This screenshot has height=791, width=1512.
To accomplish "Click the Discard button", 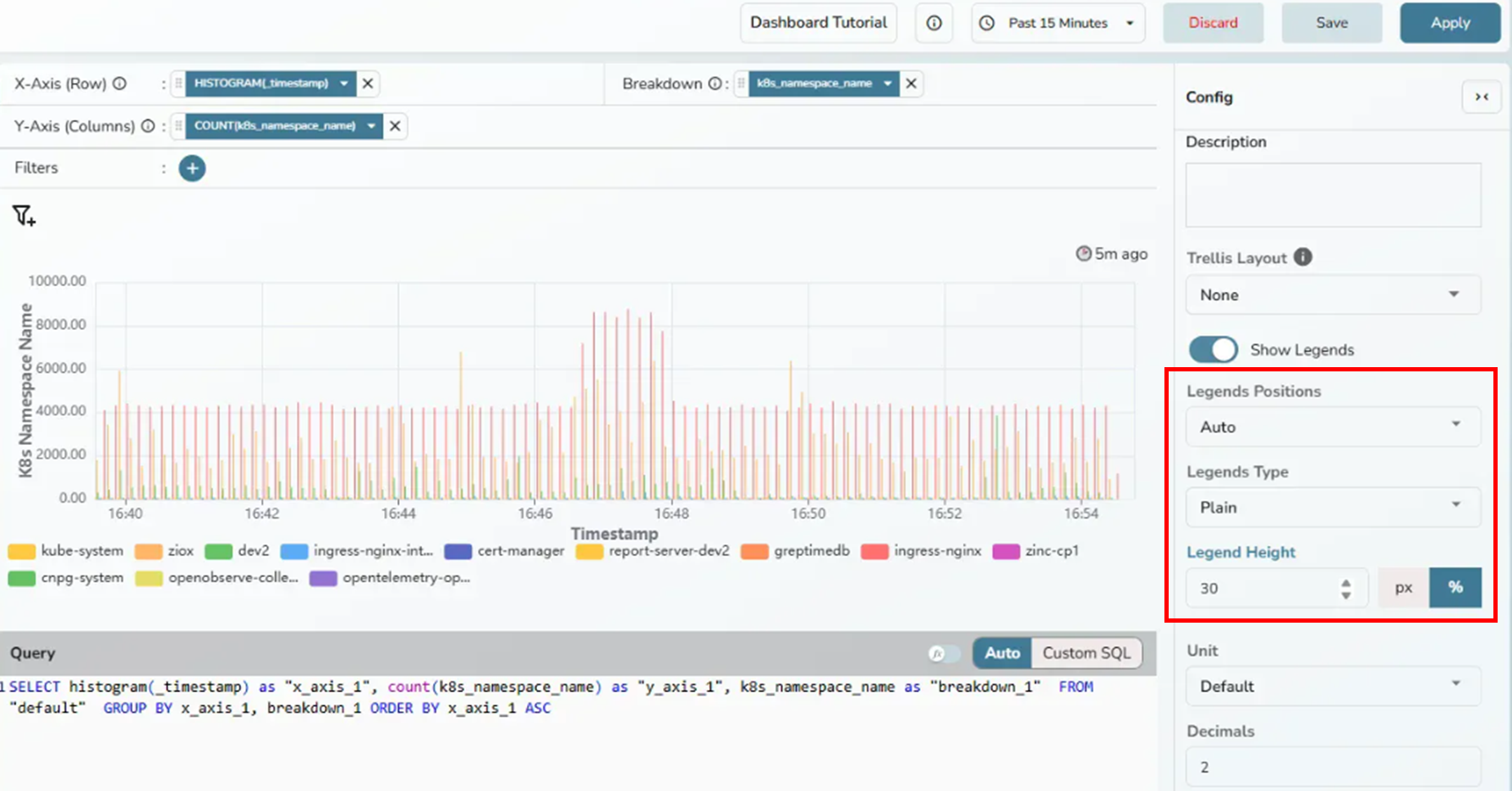I will click(1213, 23).
